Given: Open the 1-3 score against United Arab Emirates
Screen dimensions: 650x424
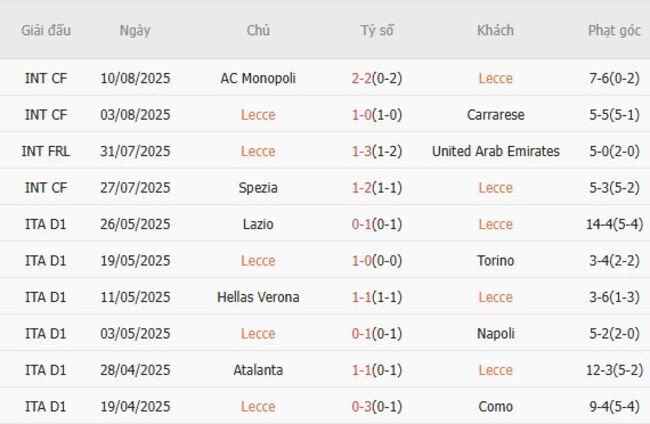Looking at the screenshot, I should 362,151.
